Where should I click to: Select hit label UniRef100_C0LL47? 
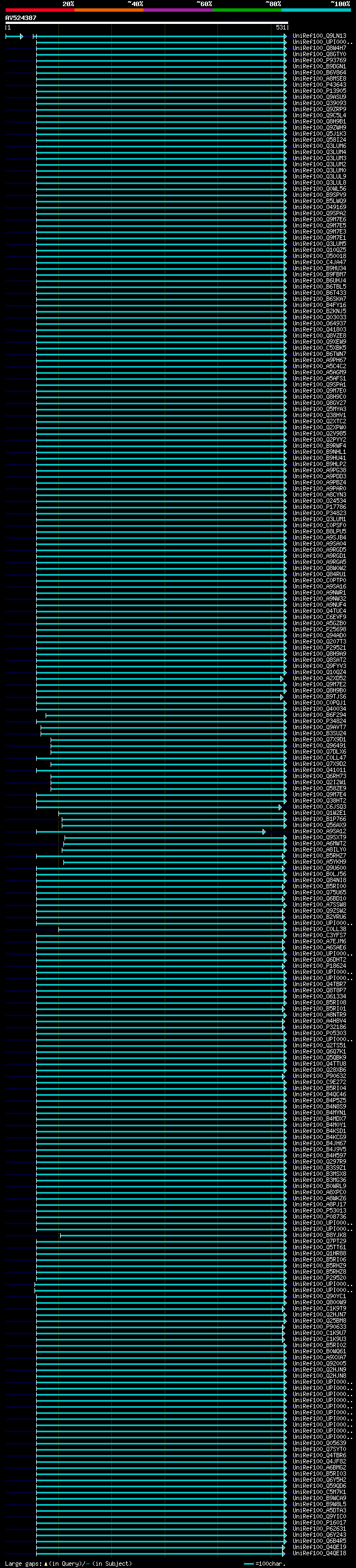click(x=319, y=758)
